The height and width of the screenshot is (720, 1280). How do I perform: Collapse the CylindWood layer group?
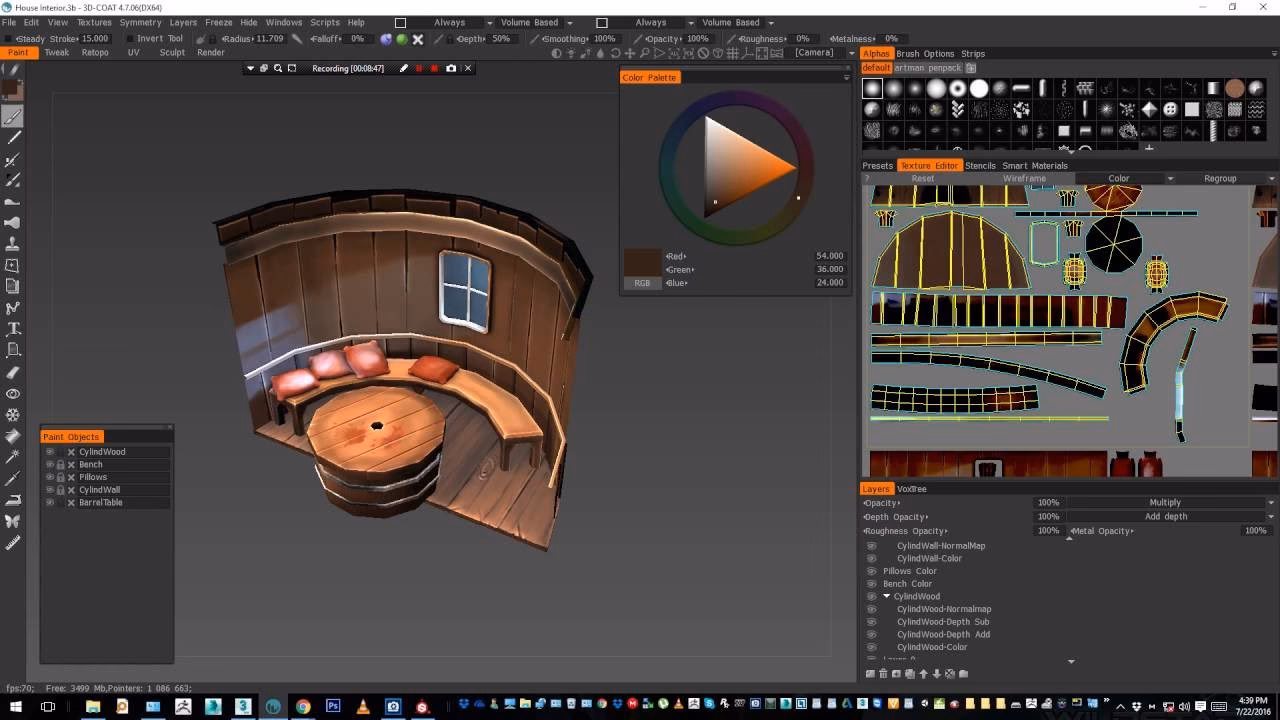[x=886, y=596]
